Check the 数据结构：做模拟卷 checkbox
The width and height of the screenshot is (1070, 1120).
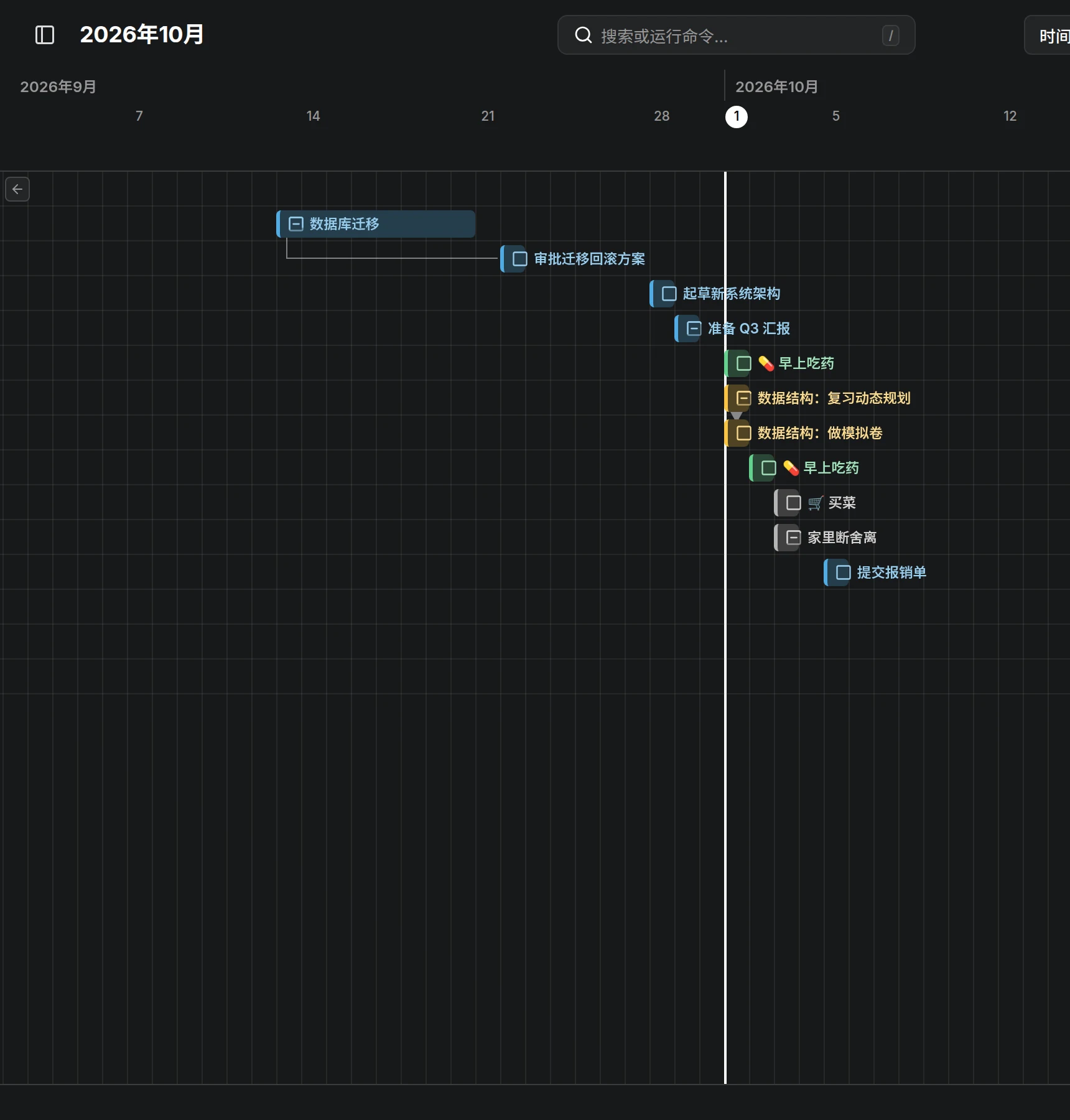click(744, 433)
